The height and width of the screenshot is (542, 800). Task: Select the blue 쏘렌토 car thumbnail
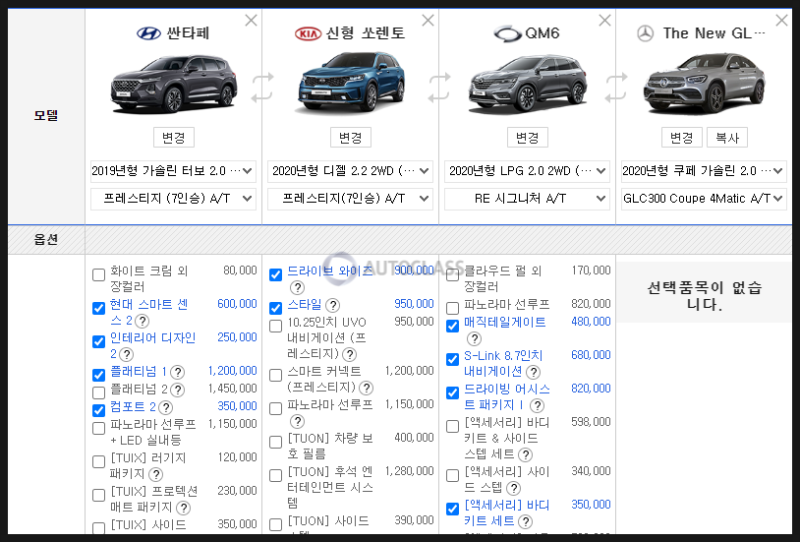click(x=351, y=83)
